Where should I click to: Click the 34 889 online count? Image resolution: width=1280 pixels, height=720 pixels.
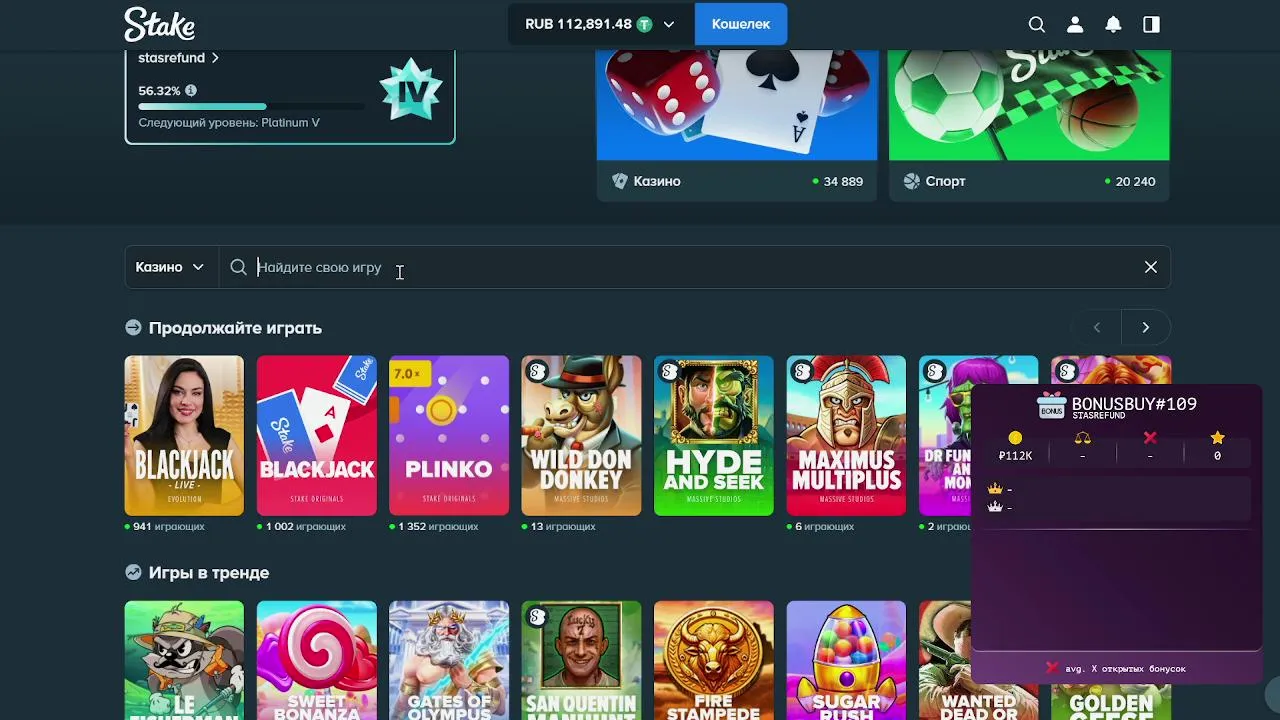point(843,181)
